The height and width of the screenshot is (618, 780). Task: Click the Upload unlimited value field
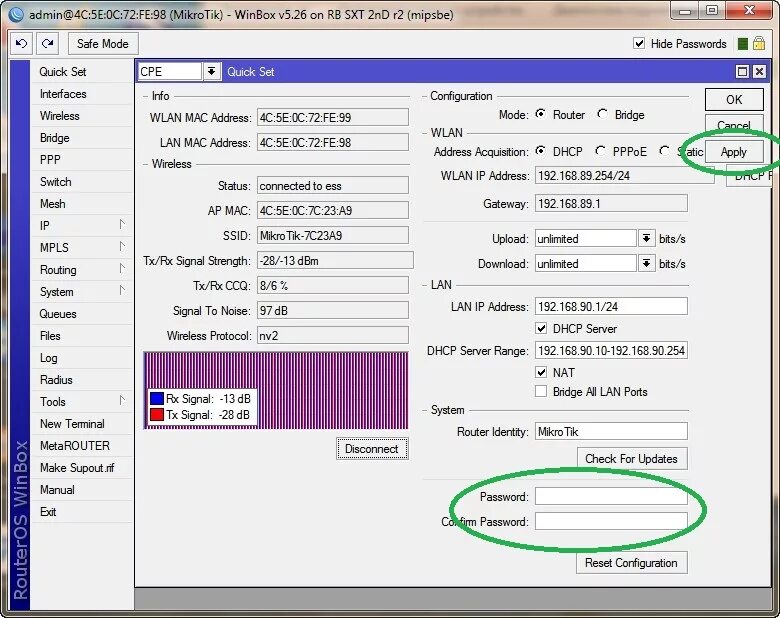[586, 238]
